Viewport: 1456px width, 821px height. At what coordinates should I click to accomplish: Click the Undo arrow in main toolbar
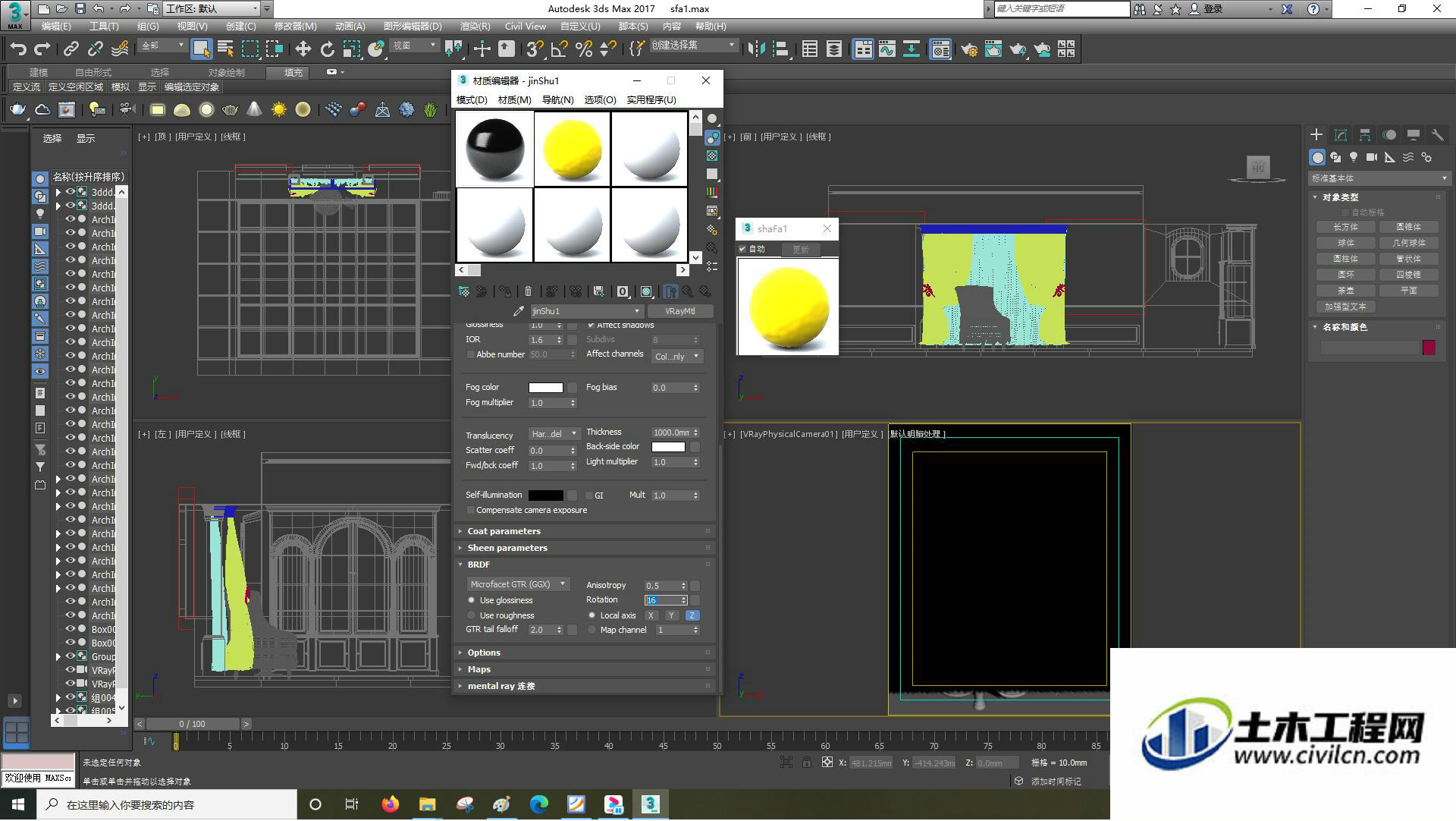pyautogui.click(x=17, y=49)
